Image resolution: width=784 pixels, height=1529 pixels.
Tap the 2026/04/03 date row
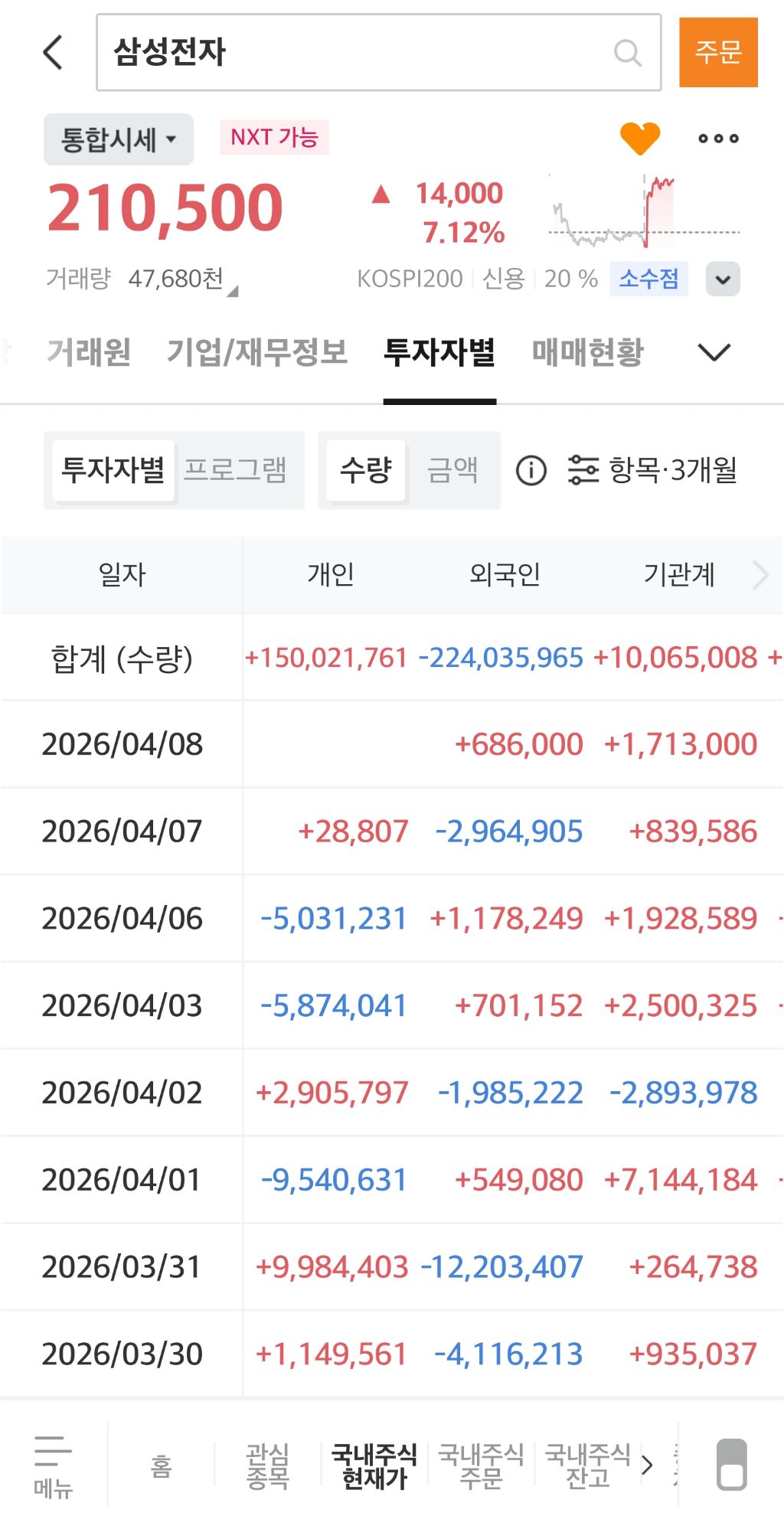(122, 1005)
